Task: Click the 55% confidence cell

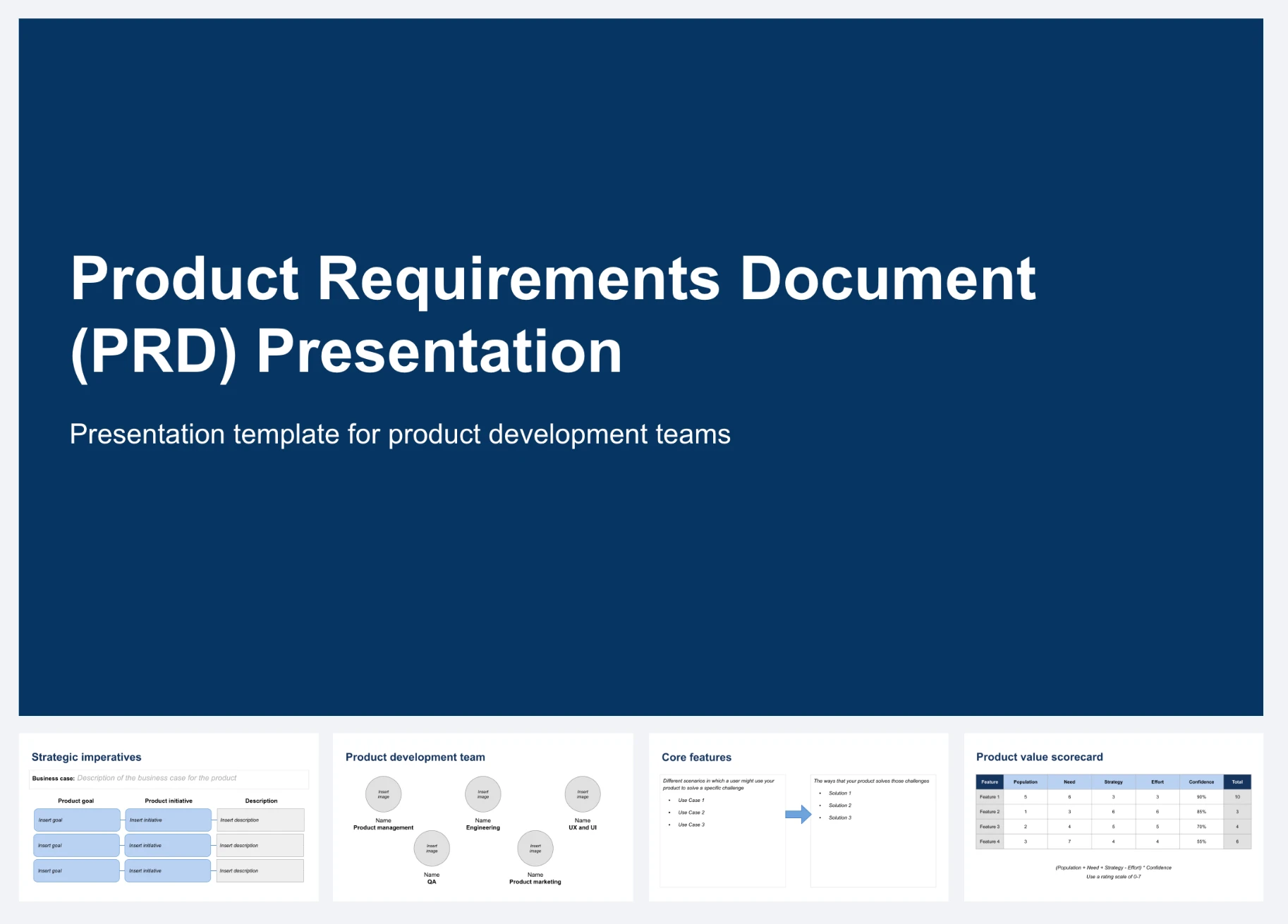Action: (x=1201, y=841)
